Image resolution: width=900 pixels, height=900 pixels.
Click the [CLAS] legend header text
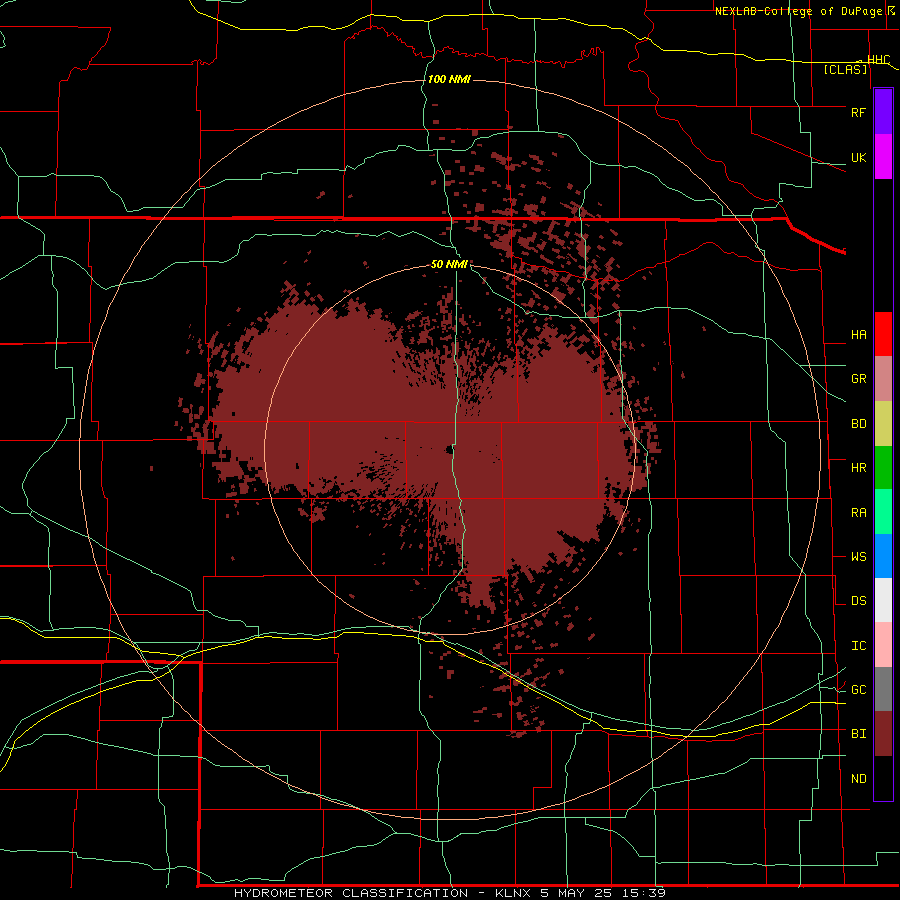point(845,69)
